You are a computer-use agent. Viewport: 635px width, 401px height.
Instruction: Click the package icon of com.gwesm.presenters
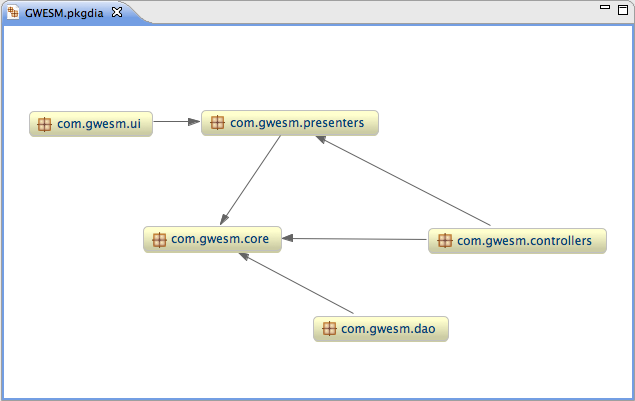tap(217, 122)
